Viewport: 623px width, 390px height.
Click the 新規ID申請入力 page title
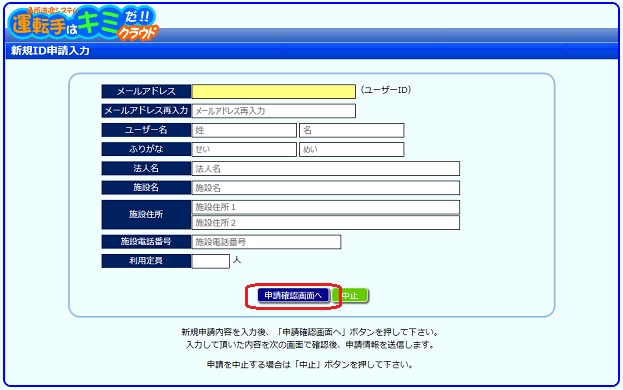point(50,51)
